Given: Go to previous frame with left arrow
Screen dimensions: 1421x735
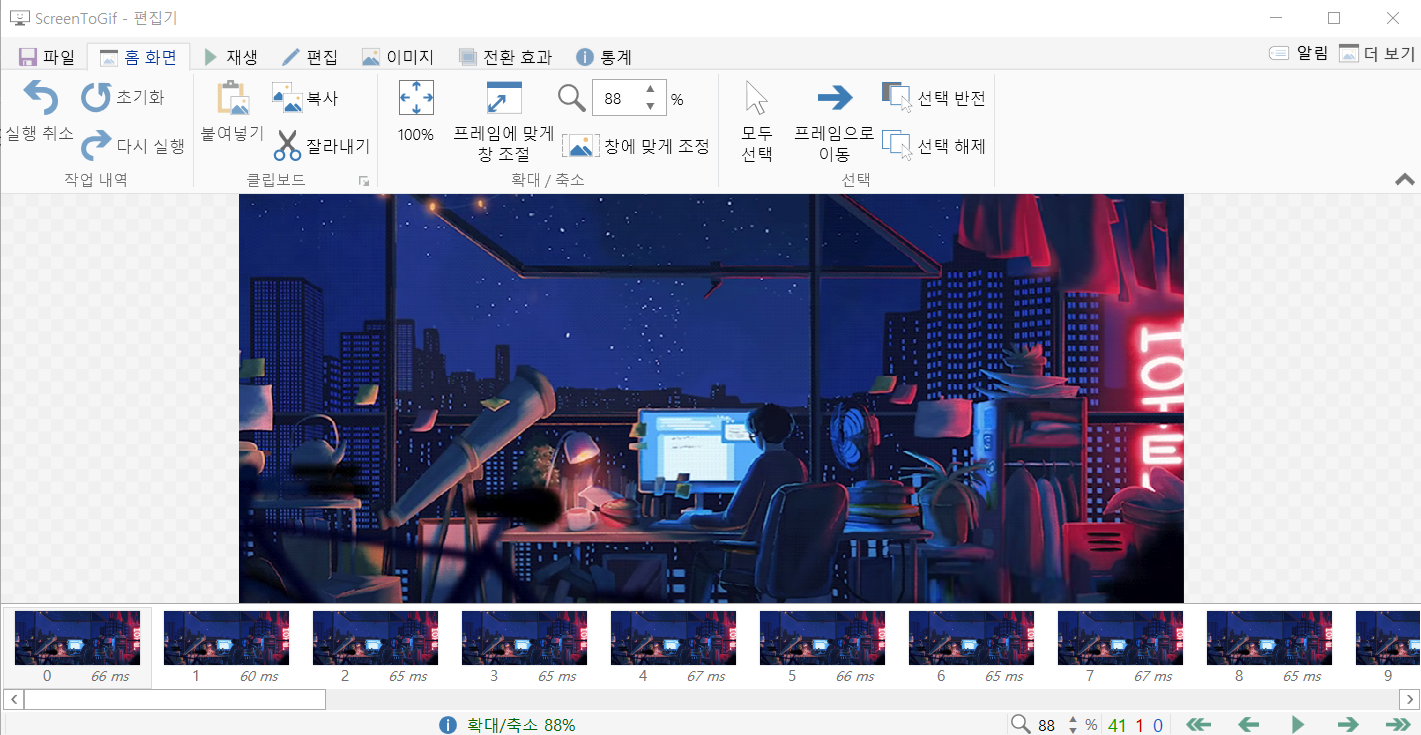Looking at the screenshot, I should 1248,725.
